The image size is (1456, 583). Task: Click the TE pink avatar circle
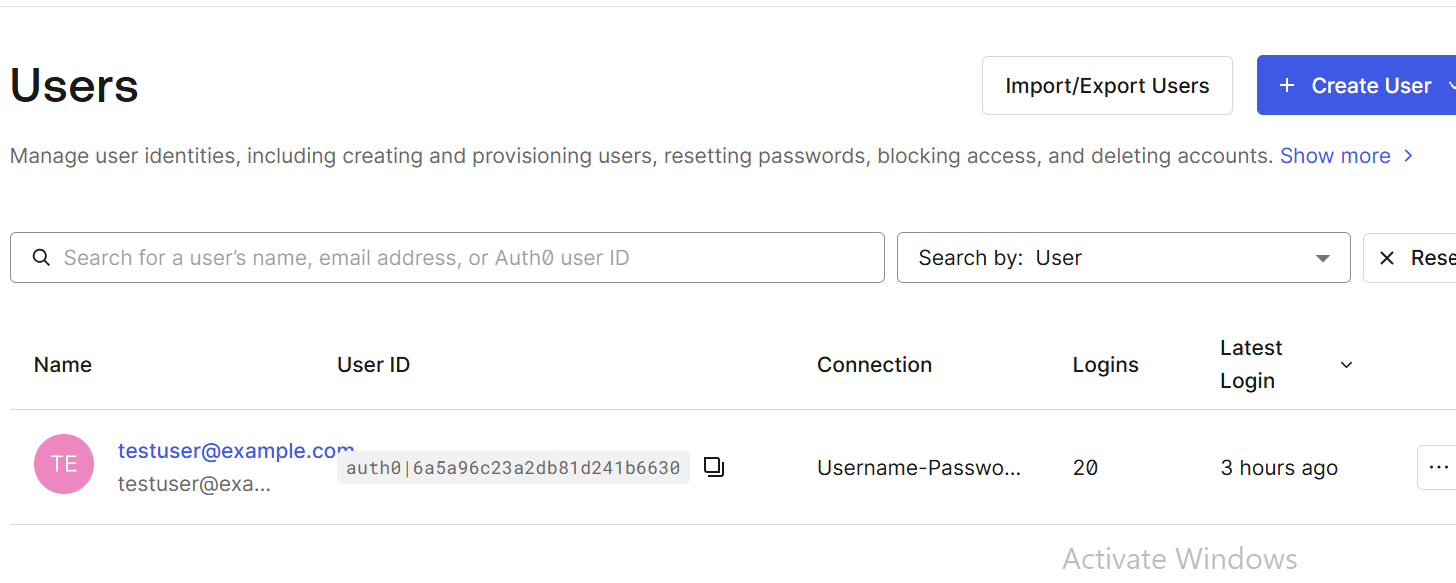(x=64, y=464)
